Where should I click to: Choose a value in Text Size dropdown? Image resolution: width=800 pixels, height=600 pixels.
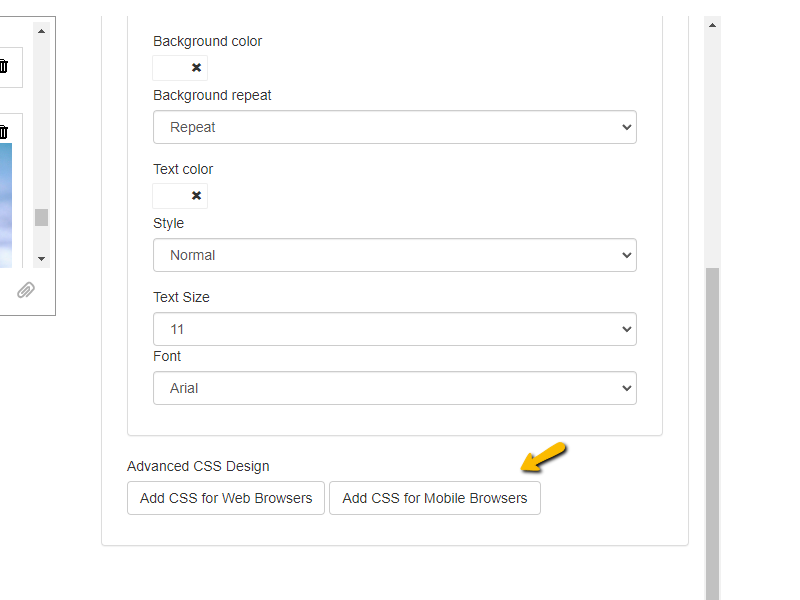[x=394, y=329]
